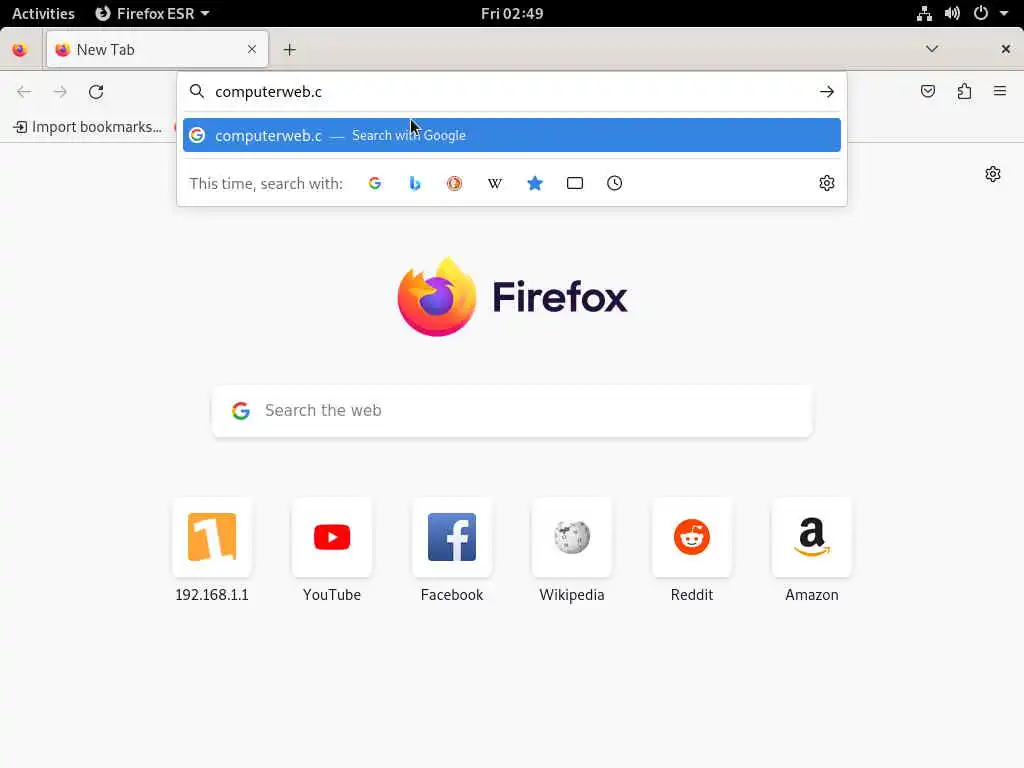This screenshot has height=768, width=1024.
Task: Expand the system menu arrow
Action: (x=1004, y=13)
